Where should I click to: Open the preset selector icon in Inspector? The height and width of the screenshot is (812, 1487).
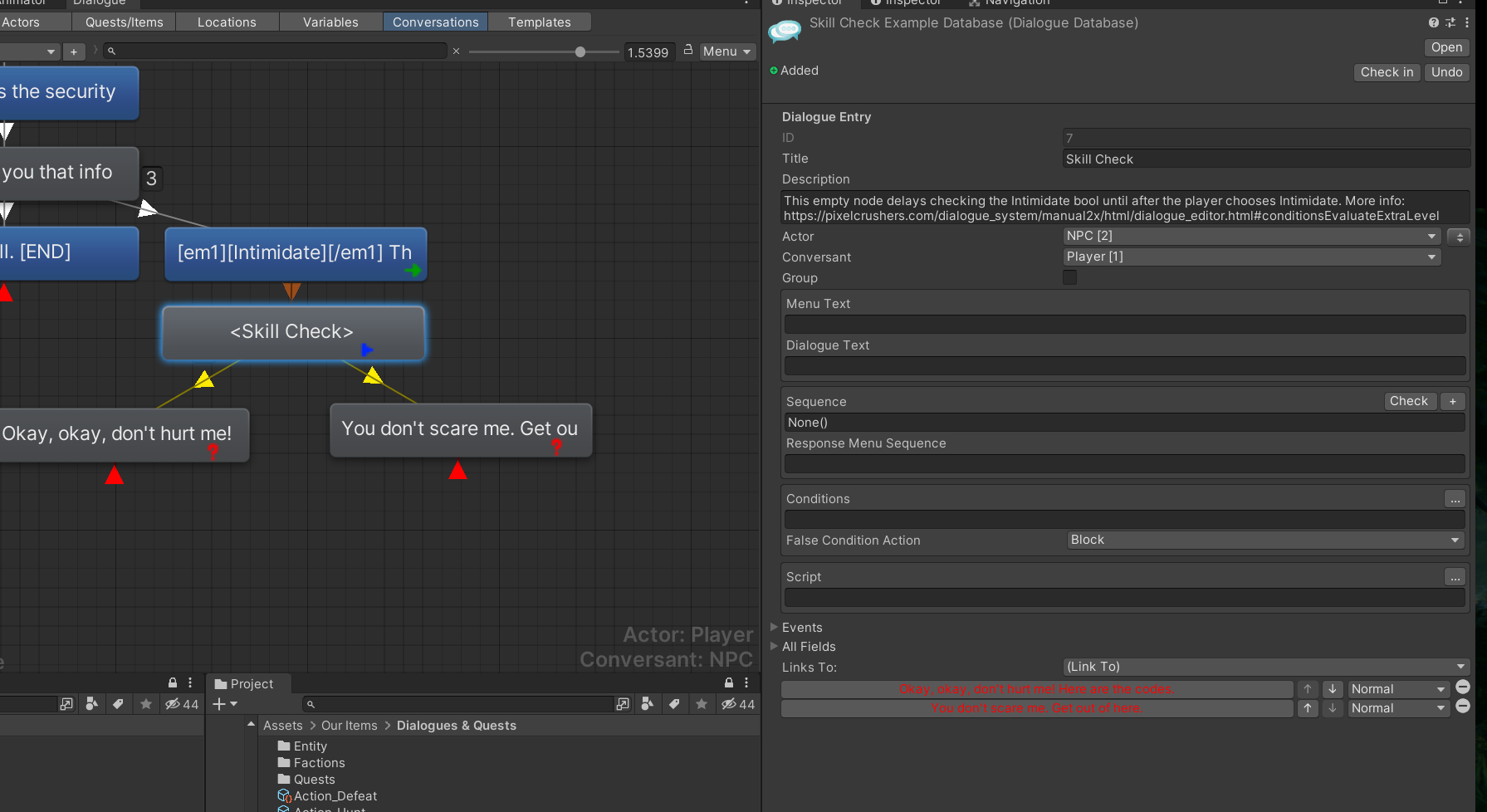1450,22
